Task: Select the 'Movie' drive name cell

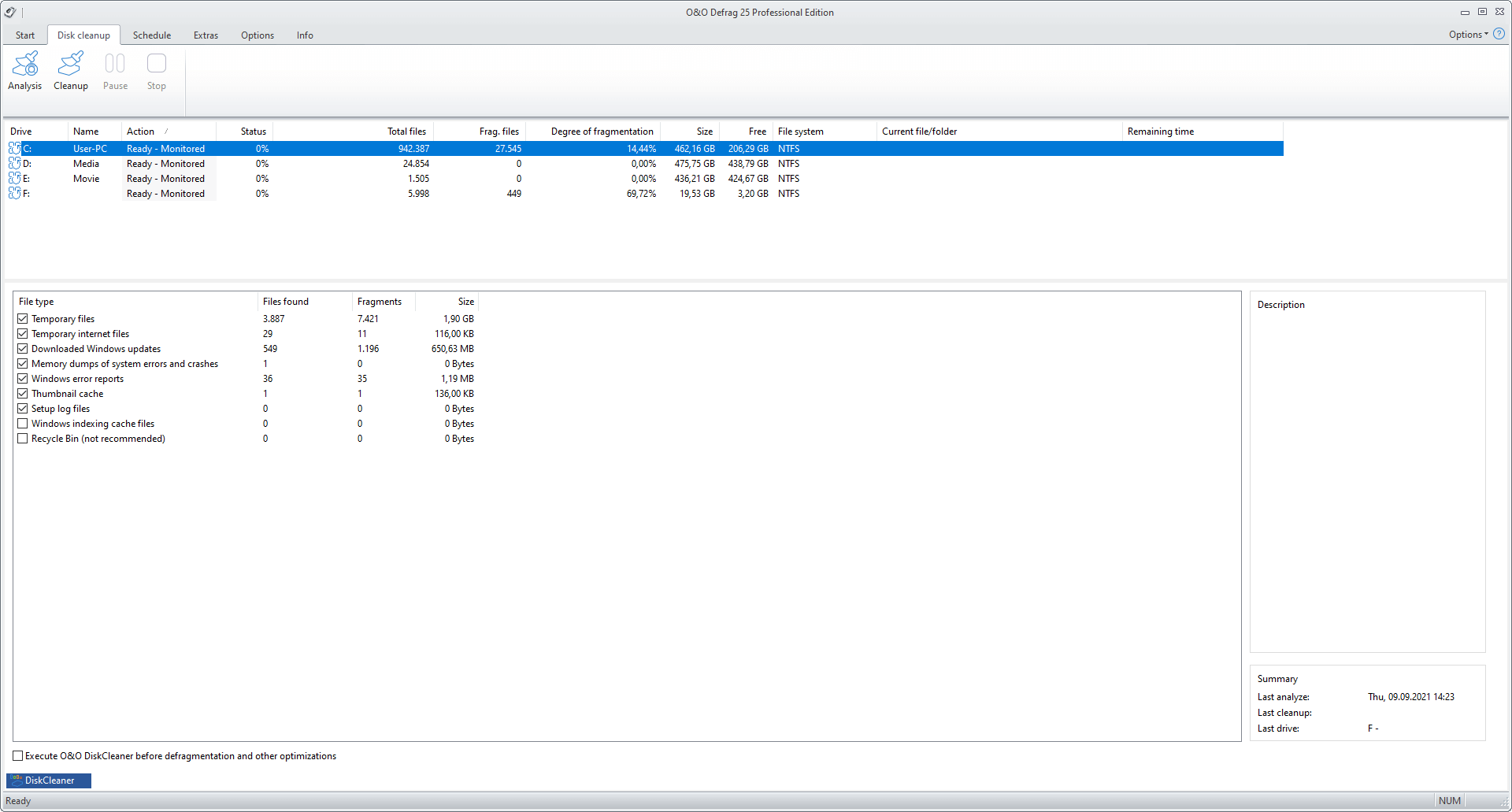Action: pyautogui.click(x=86, y=178)
